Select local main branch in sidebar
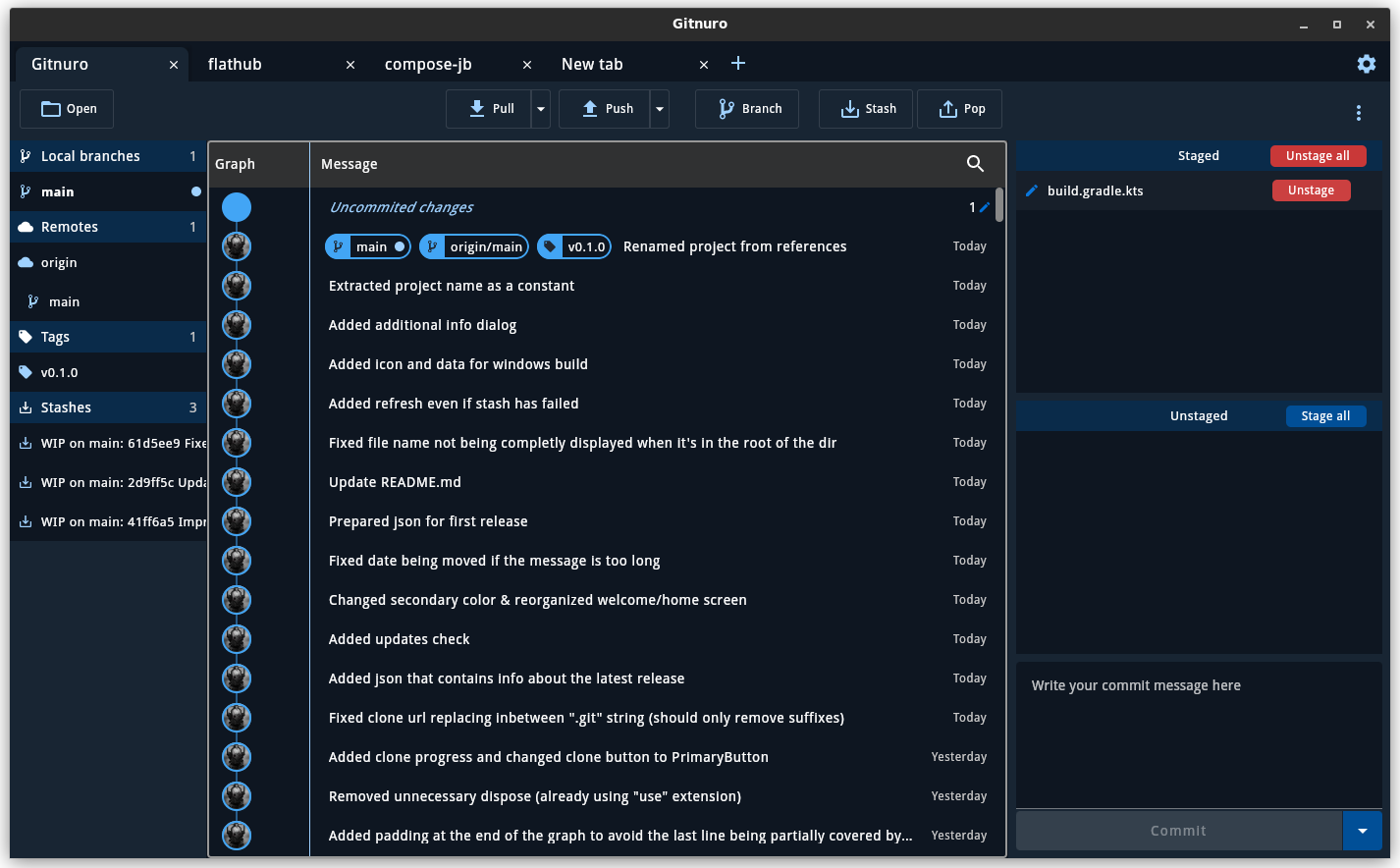The image size is (1400, 868). [108, 191]
